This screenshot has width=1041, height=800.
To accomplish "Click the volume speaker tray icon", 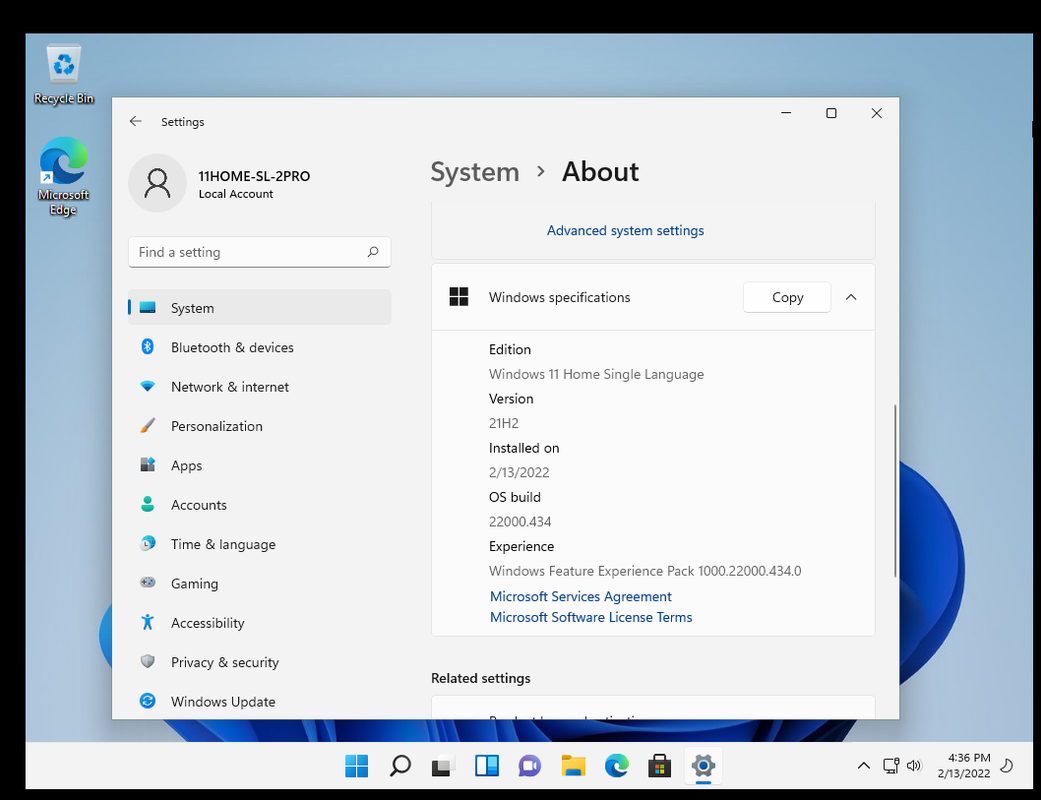I will point(914,765).
